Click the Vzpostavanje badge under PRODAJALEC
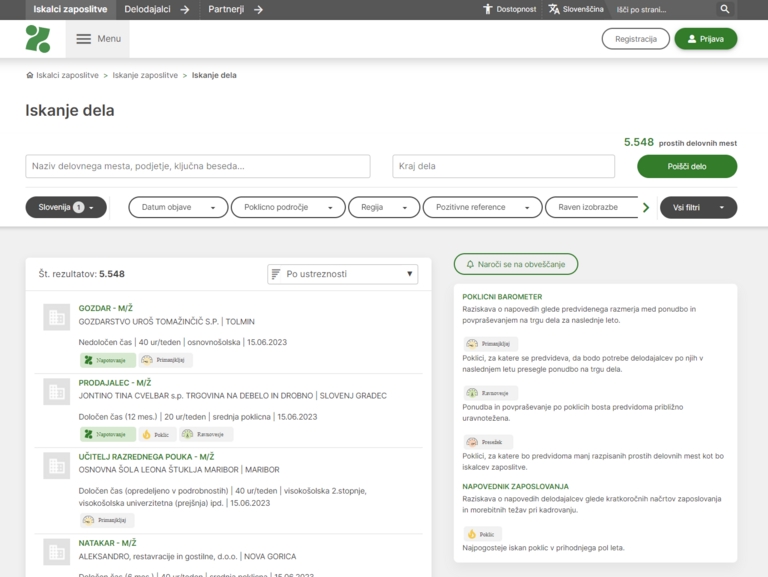 tap(107, 434)
